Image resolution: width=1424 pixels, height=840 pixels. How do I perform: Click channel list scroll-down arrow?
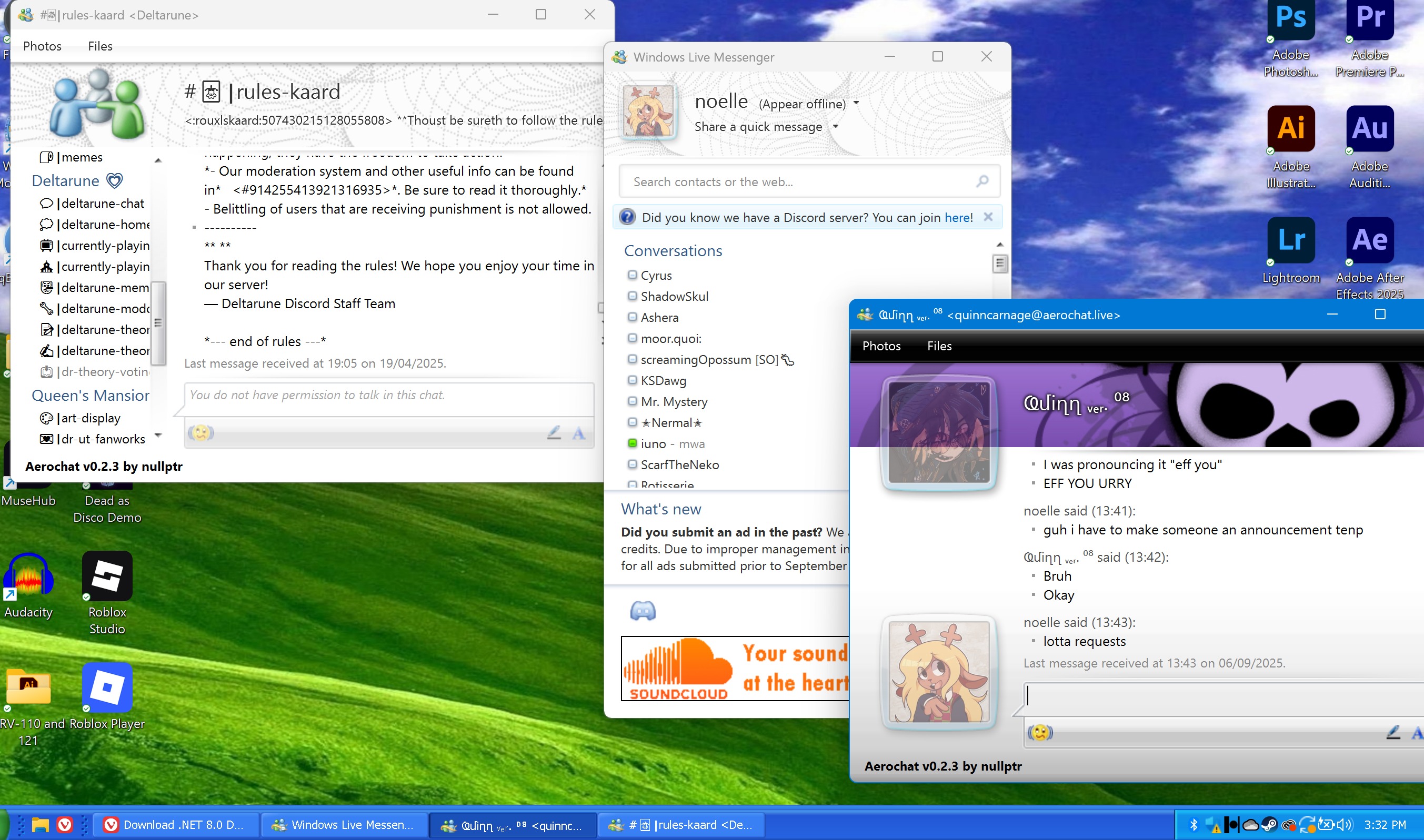[158, 434]
